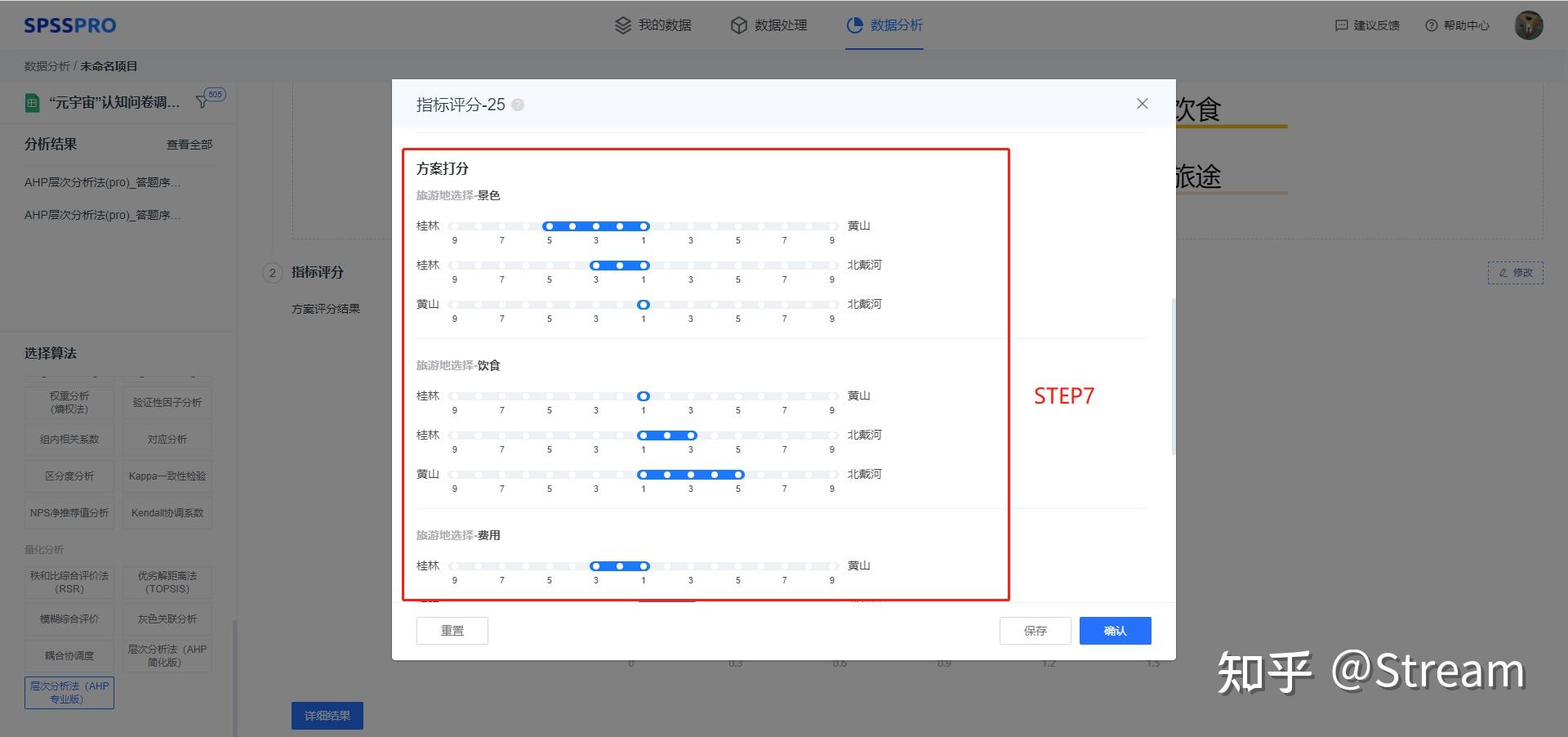Select 耦合协调度 algorithm
The image size is (1568, 737).
click(69, 655)
